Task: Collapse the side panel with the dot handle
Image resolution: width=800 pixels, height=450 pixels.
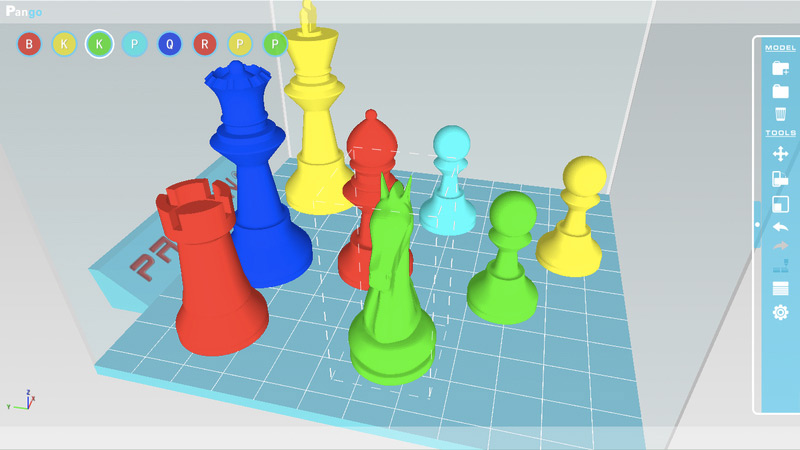Action: 757,224
